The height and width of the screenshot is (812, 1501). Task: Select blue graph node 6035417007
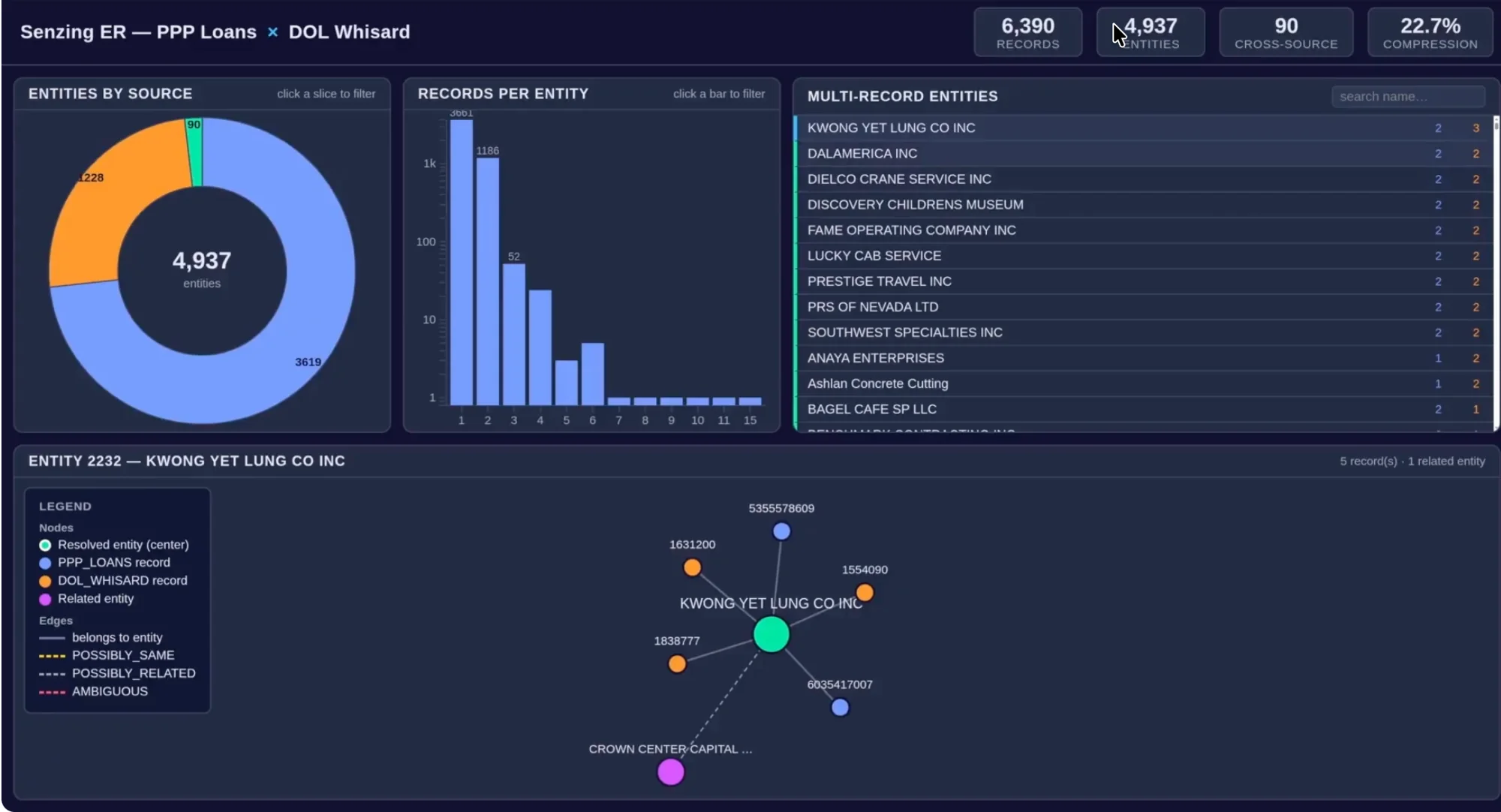[x=840, y=707]
